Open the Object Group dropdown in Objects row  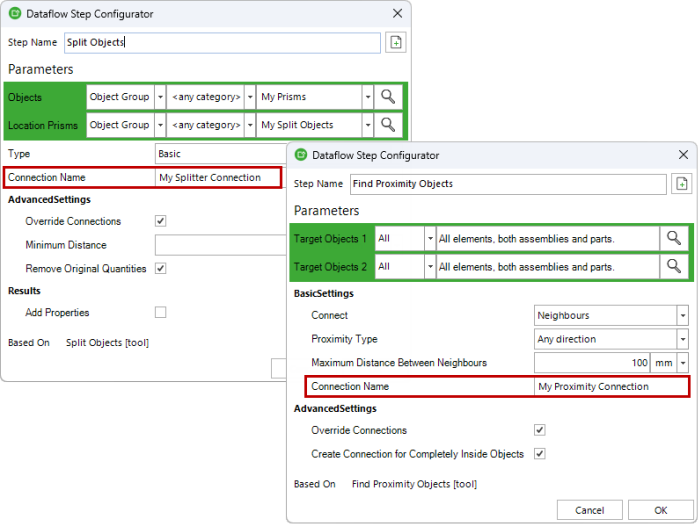[x=160, y=97]
